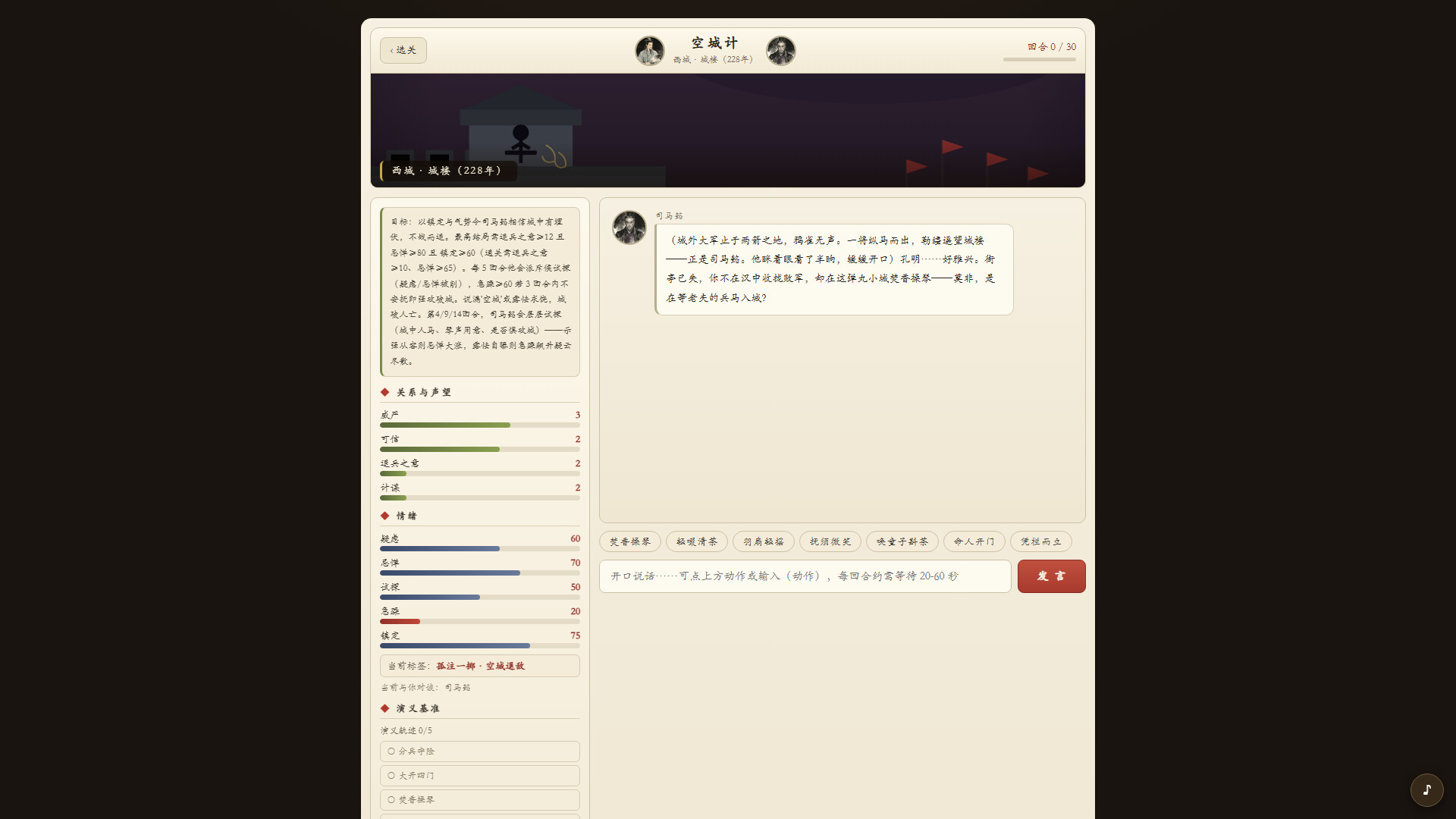The image size is (1456, 819).
Task: Click the red diamond beside 演义基准
Action: click(385, 708)
